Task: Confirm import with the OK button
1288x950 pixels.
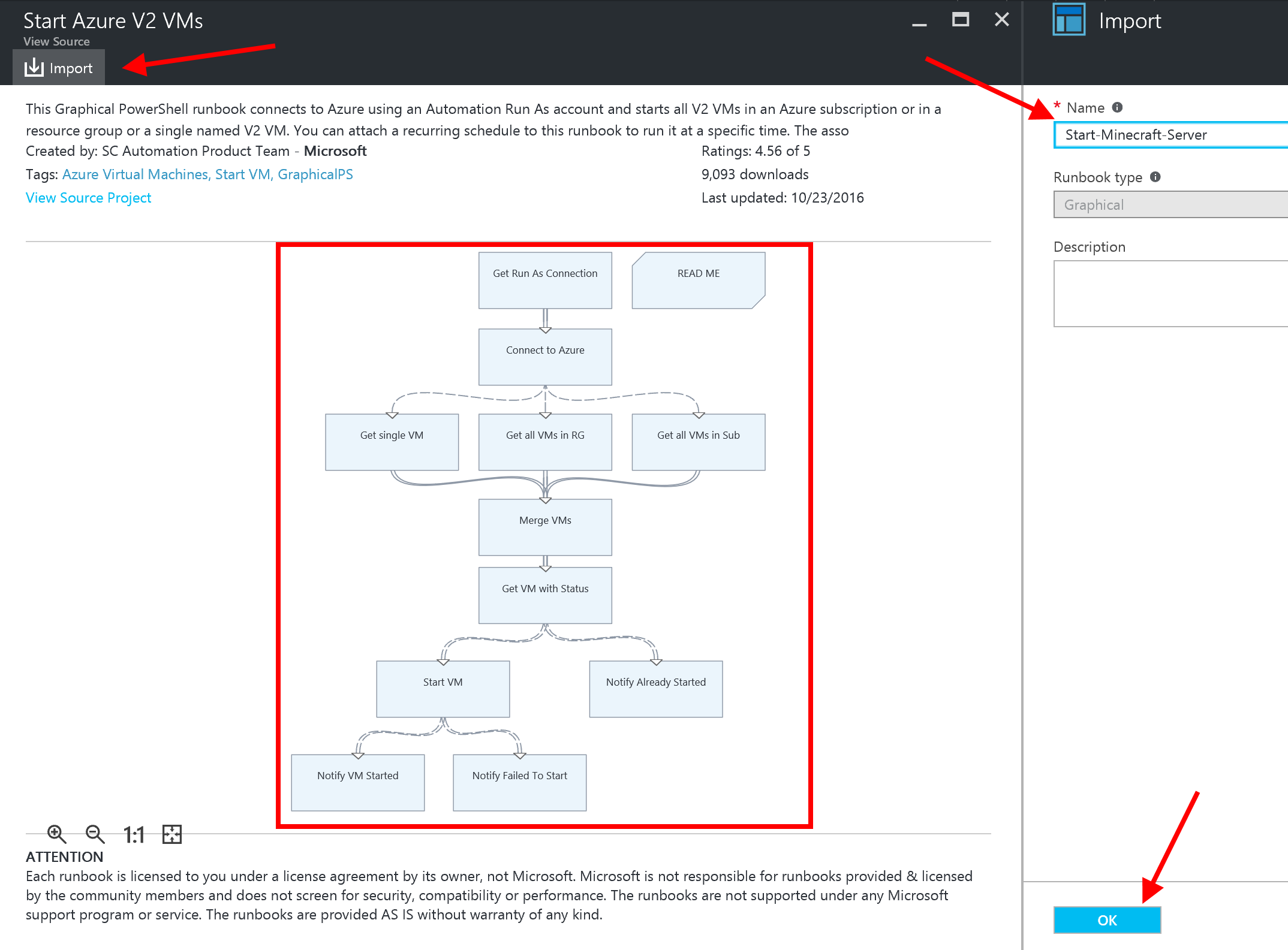Action: 1107,920
